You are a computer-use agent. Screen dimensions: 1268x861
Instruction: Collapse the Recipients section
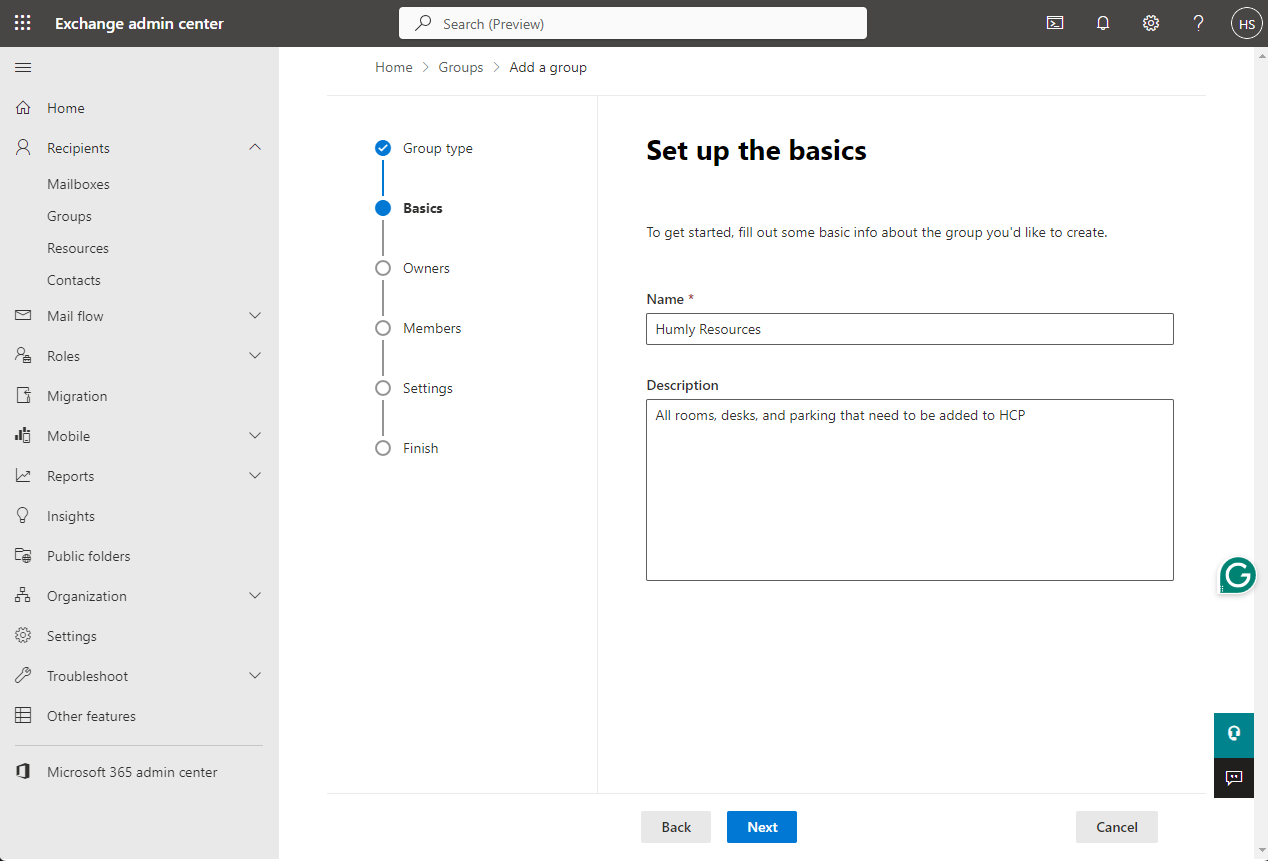coord(255,147)
